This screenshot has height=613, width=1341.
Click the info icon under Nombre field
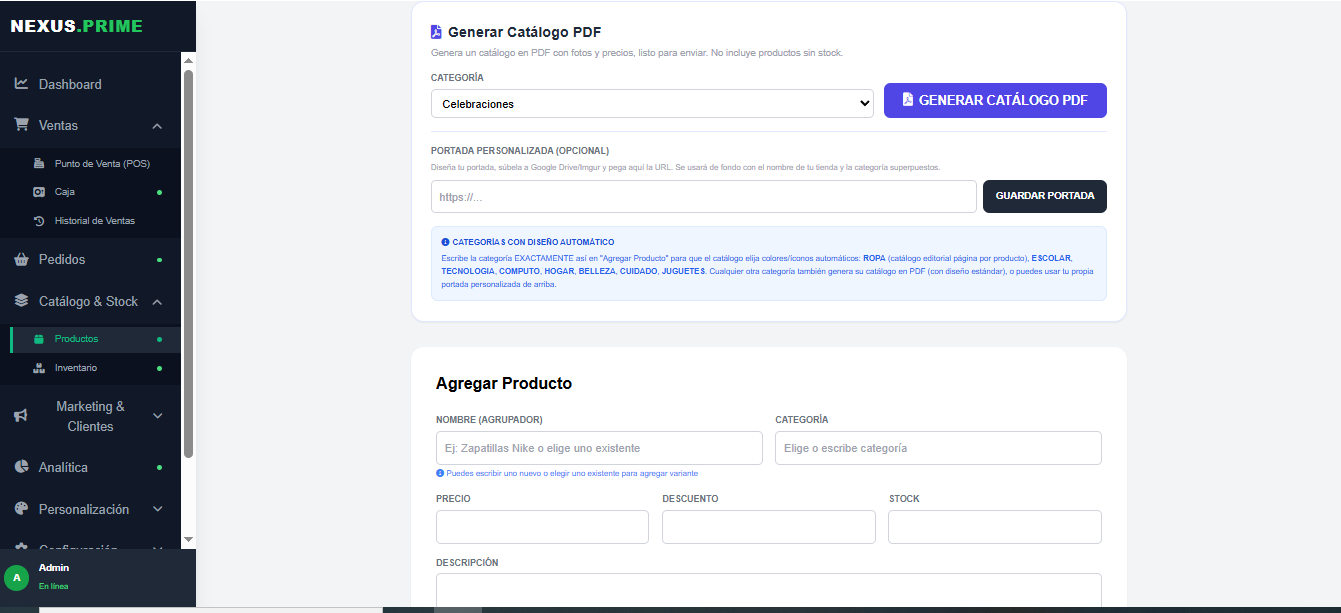pyautogui.click(x=440, y=473)
